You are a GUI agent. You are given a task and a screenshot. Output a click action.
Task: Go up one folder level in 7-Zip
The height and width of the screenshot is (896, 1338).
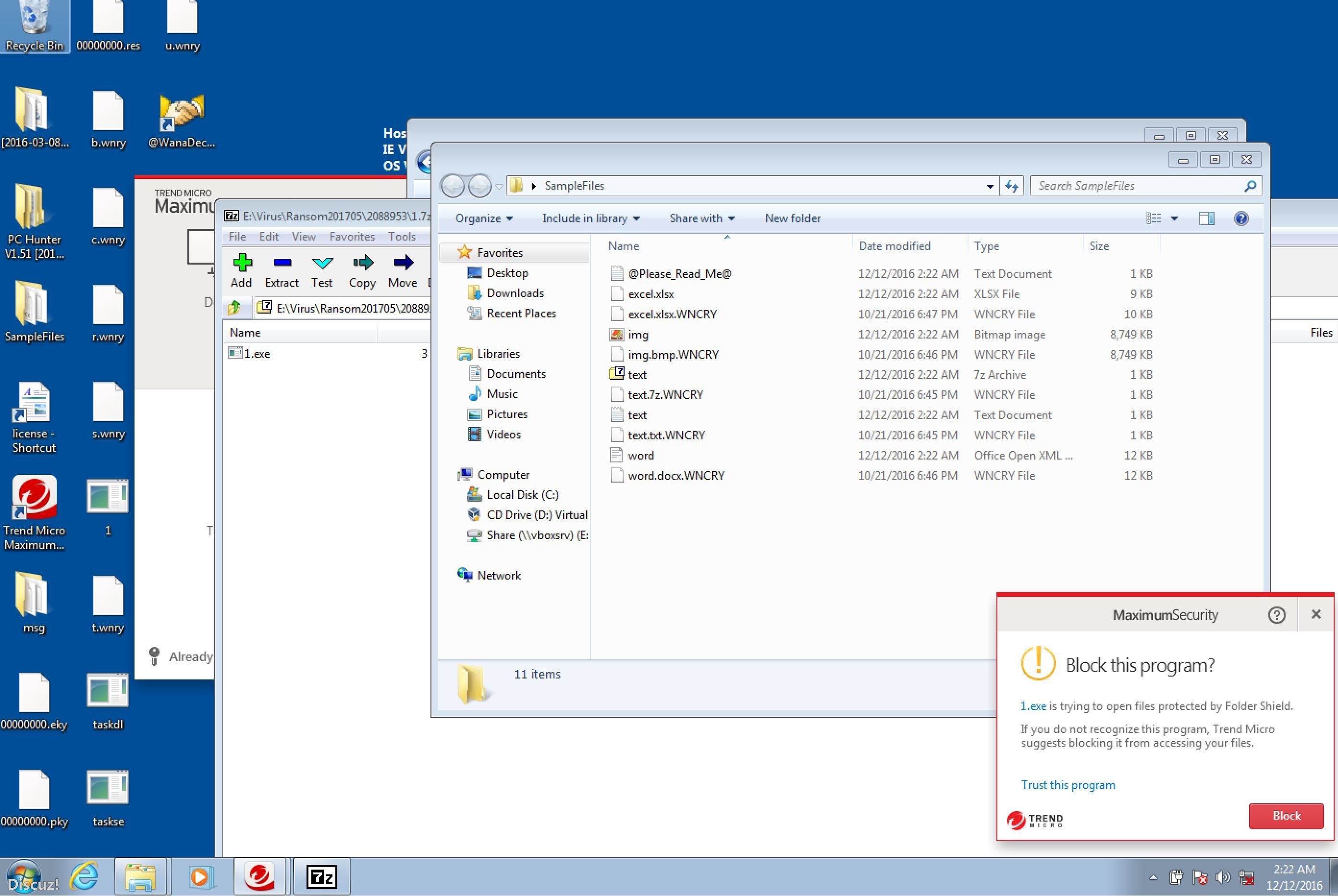point(234,308)
